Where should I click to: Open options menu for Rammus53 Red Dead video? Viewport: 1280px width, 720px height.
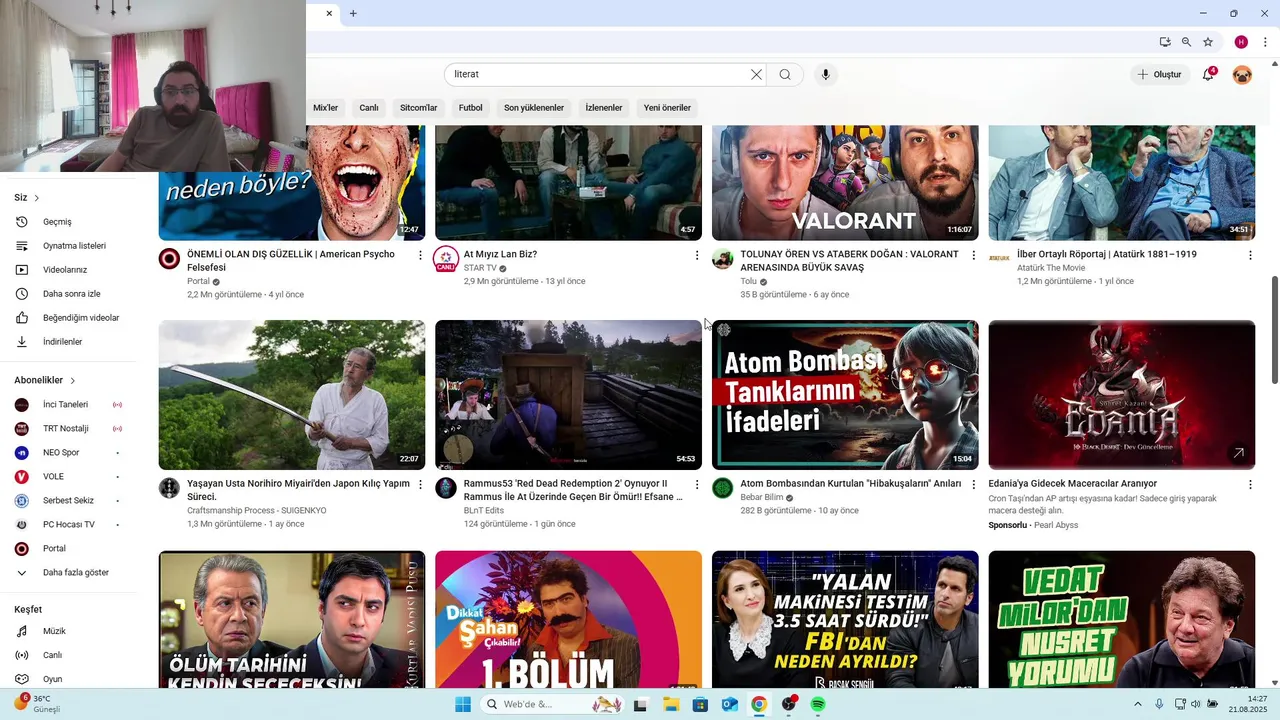click(x=697, y=485)
